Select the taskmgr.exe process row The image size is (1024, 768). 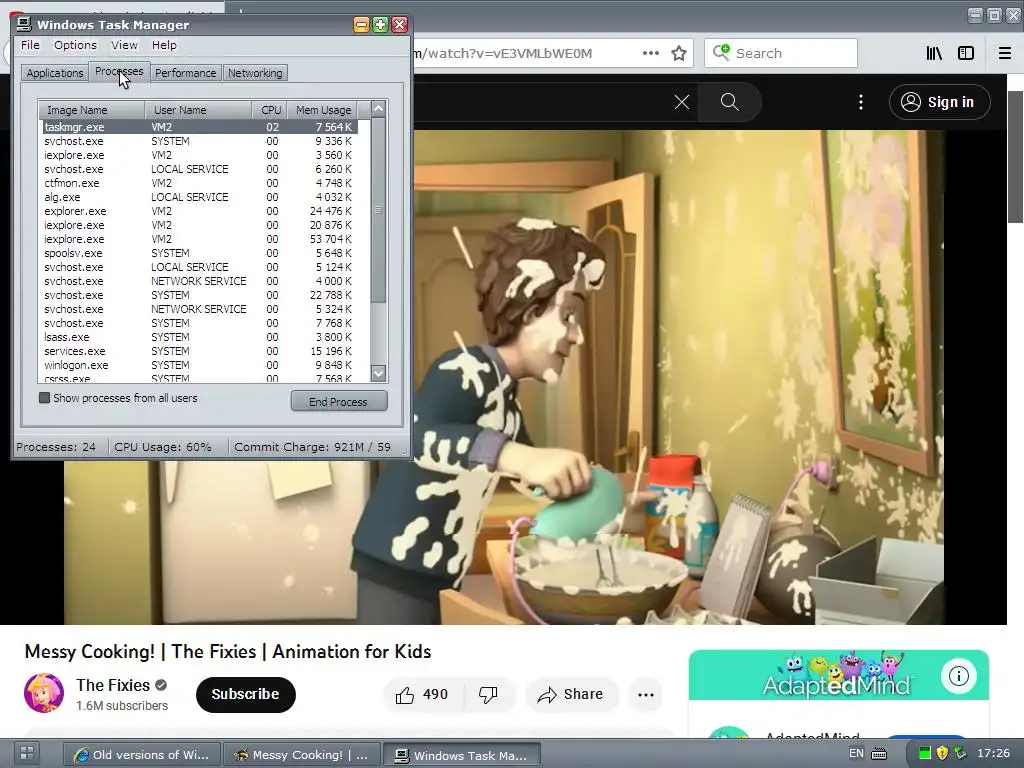[x=199, y=127]
